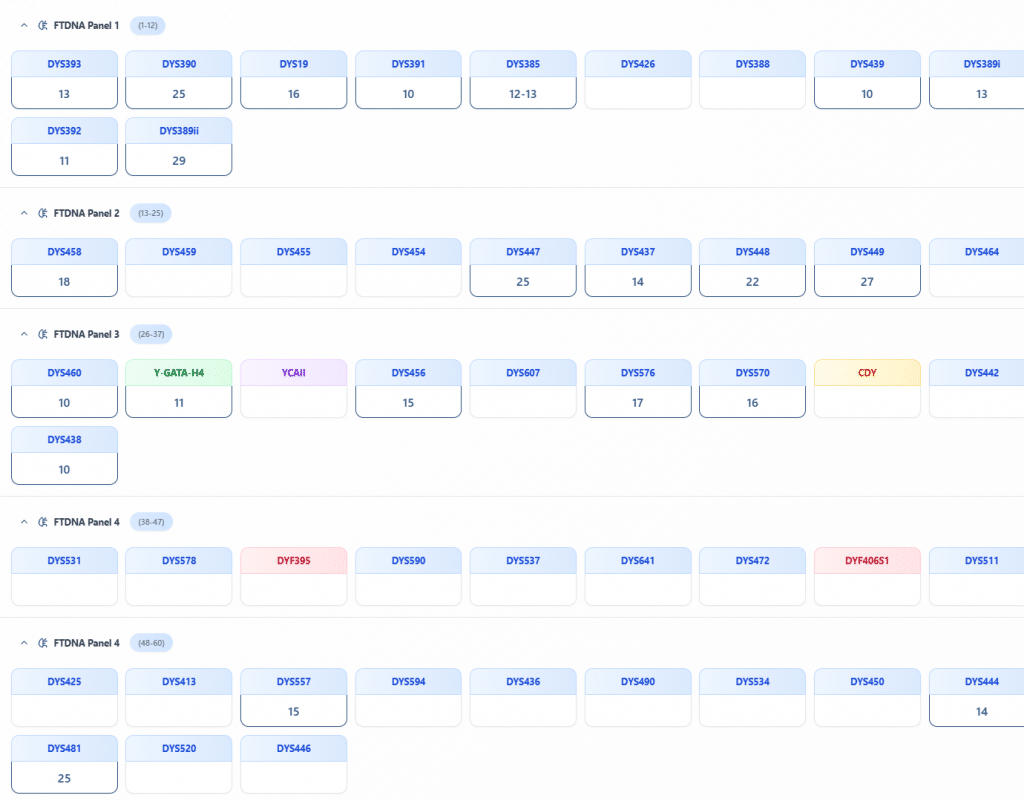1024x801 pixels.
Task: Select the yellow CDY marker header
Action: [x=867, y=373]
